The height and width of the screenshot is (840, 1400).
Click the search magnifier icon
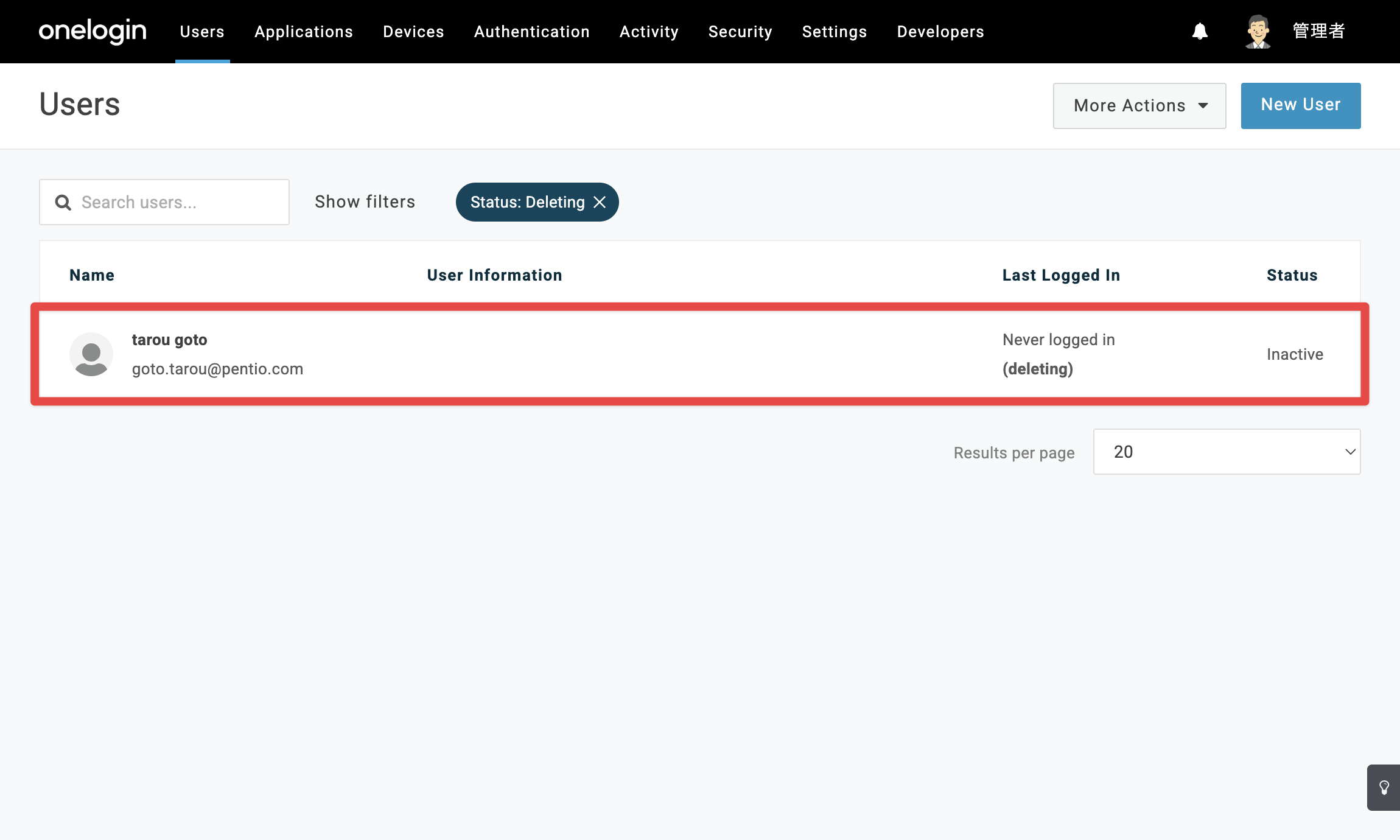(63, 202)
